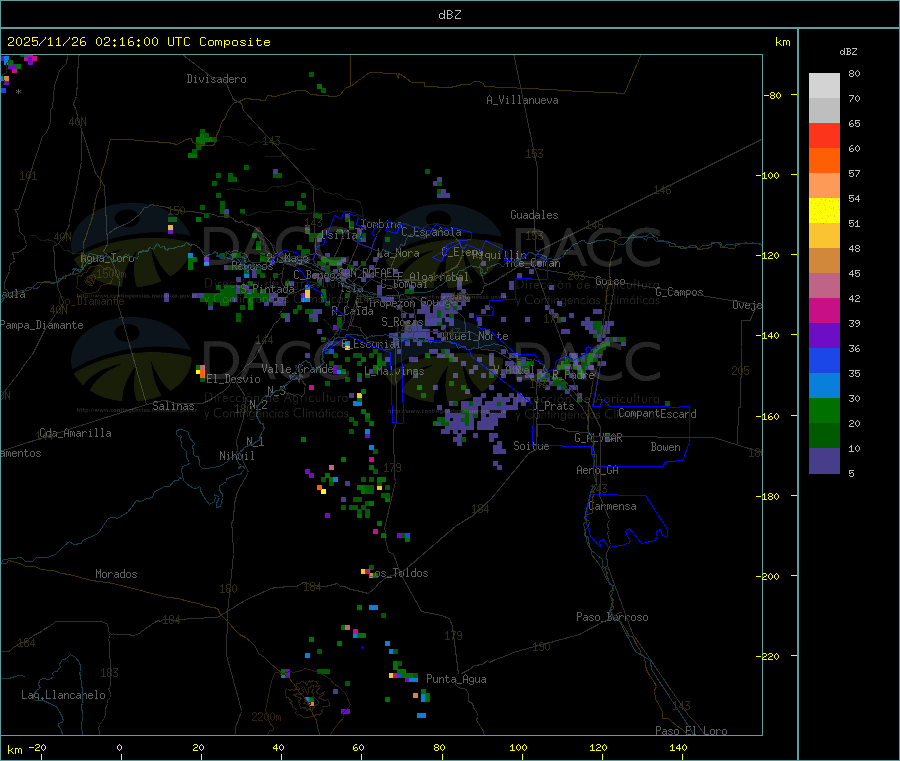Viewport: 900px width, 761px height.
Task: Click the Morados map label
Action: point(117,574)
